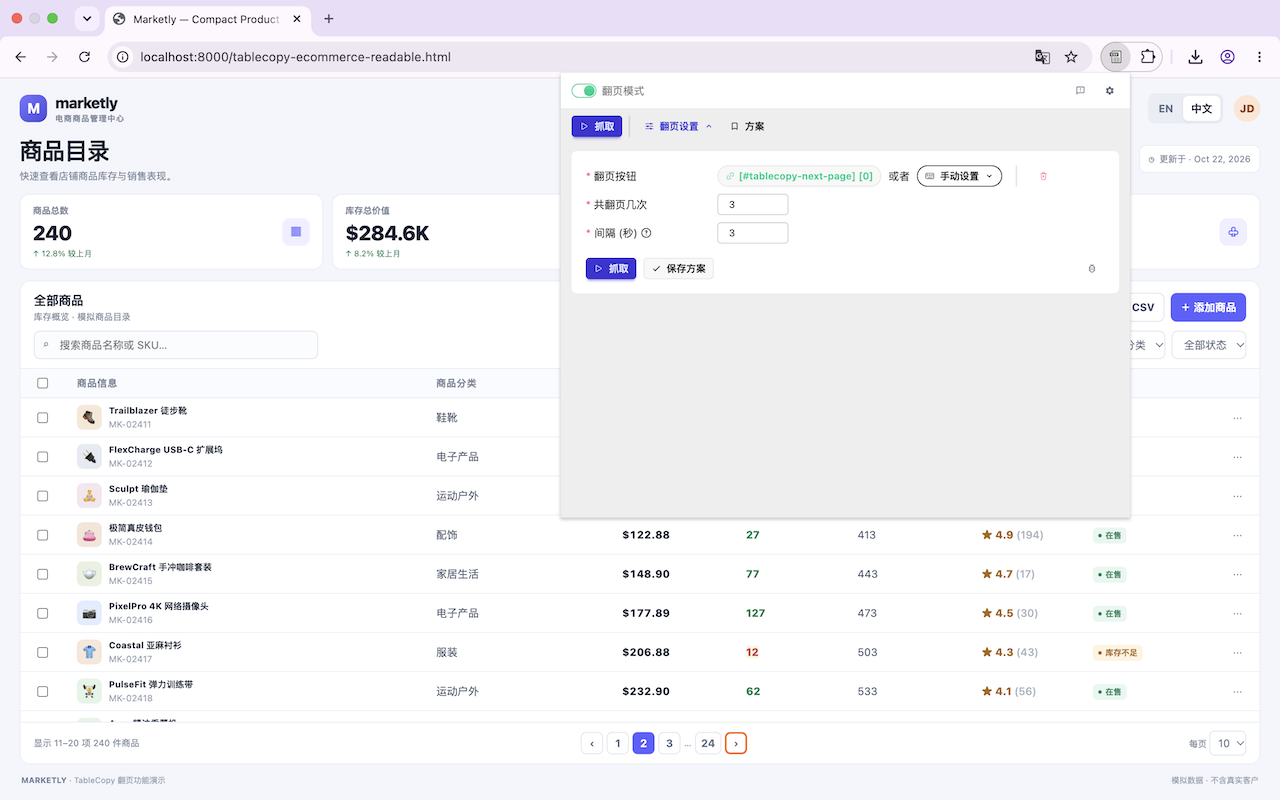
Task: Check the BrewCraft 手冲咖啡套装 row checkbox
Action: (x=42, y=574)
